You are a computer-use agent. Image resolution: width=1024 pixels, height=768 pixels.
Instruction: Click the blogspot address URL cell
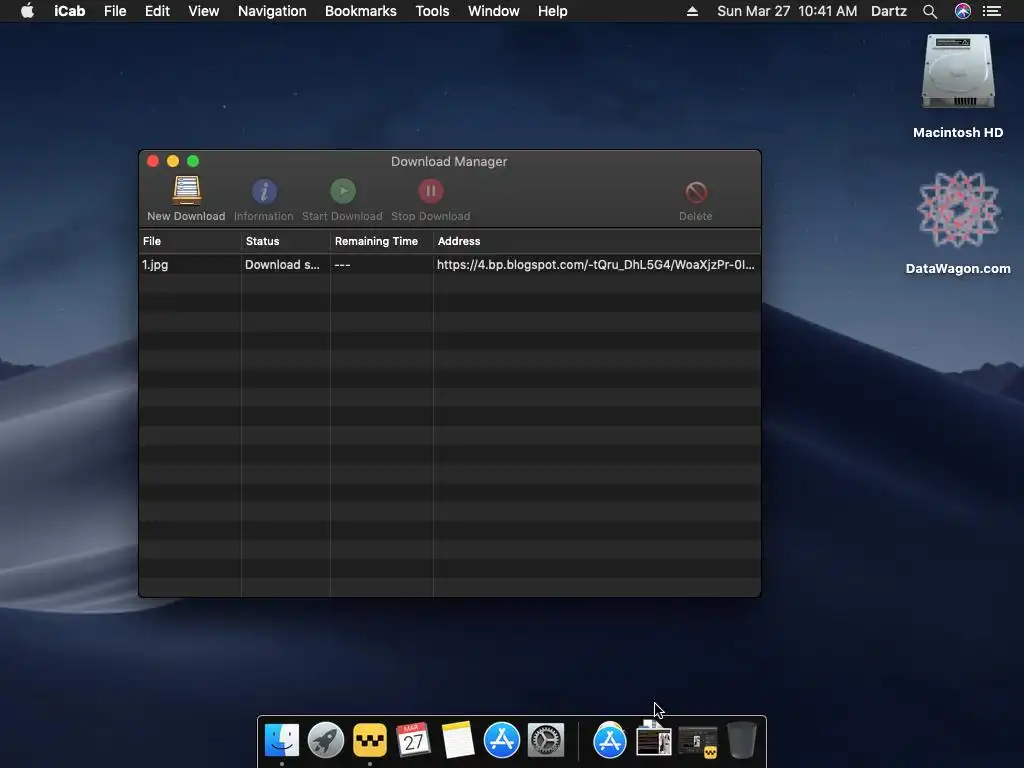(x=596, y=264)
